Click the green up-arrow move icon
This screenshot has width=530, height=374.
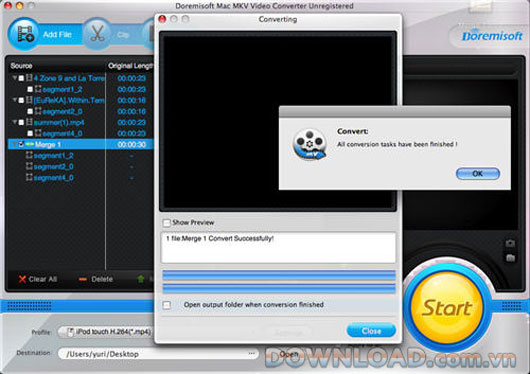click(141, 279)
